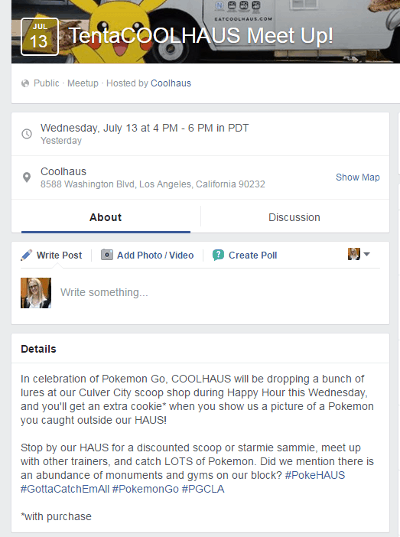400x537 pixels.
Task: Click the camera Add Photo / Video icon
Action: 107,255
